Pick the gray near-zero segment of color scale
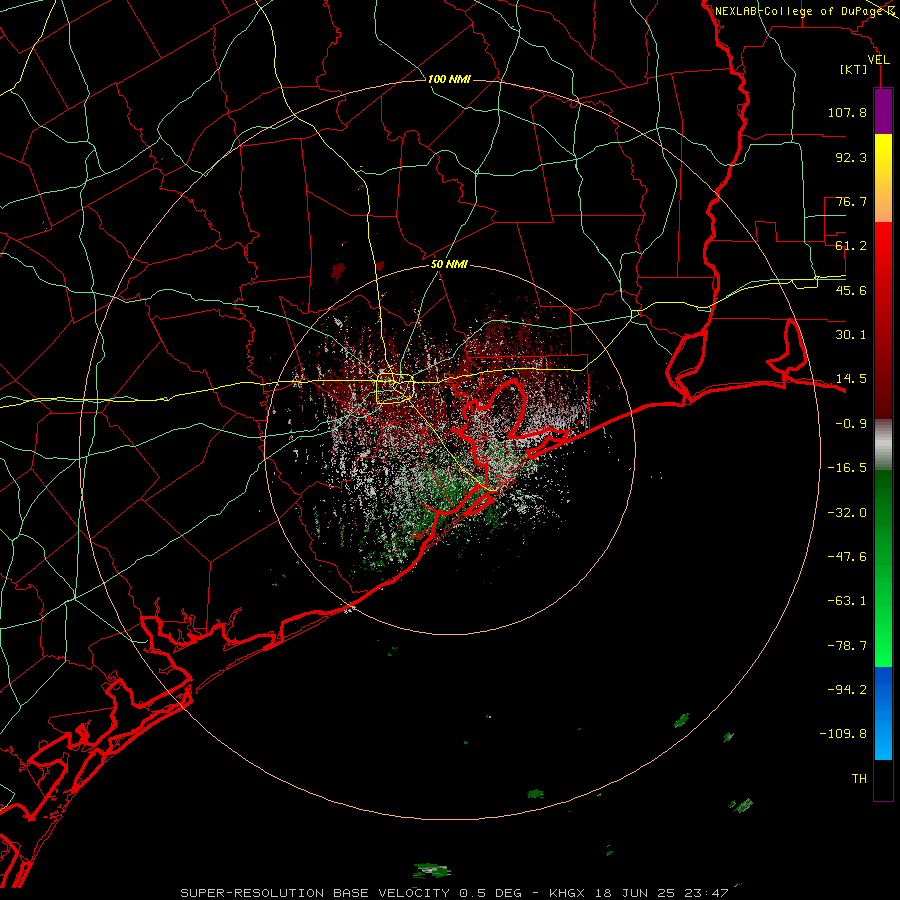The height and width of the screenshot is (900, 900). 883,444
